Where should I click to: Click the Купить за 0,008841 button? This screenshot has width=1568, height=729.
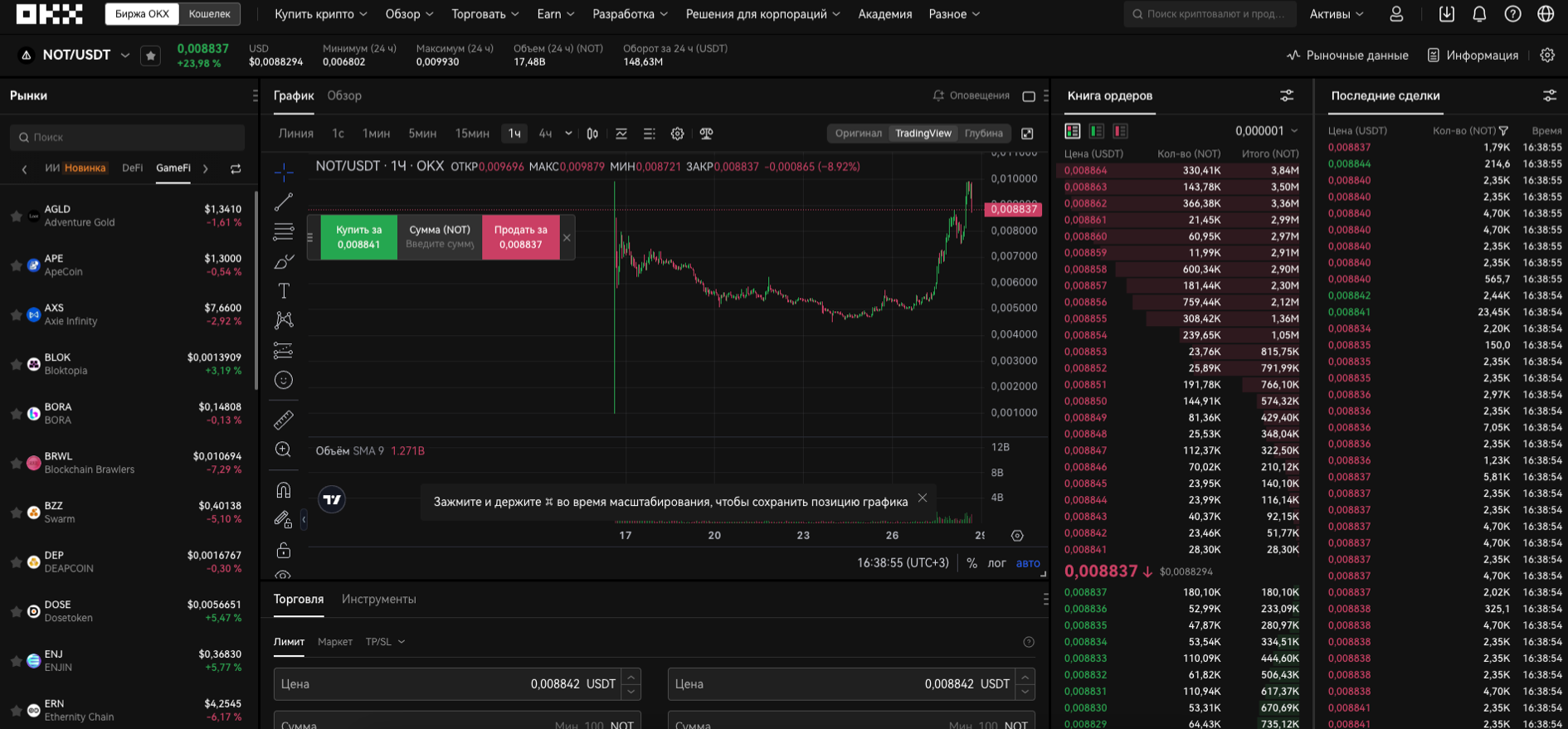pyautogui.click(x=358, y=237)
